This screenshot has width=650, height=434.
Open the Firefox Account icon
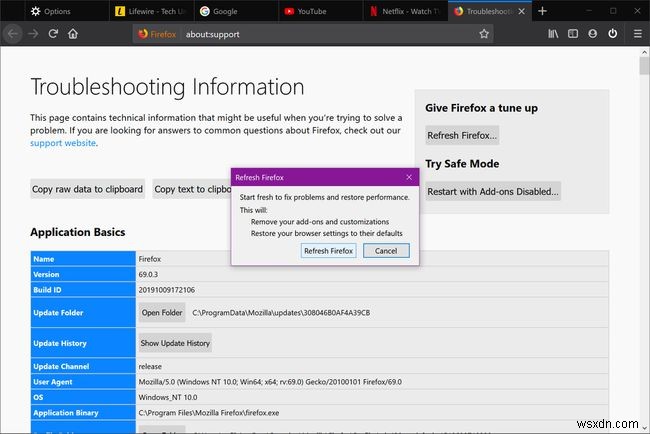593,34
